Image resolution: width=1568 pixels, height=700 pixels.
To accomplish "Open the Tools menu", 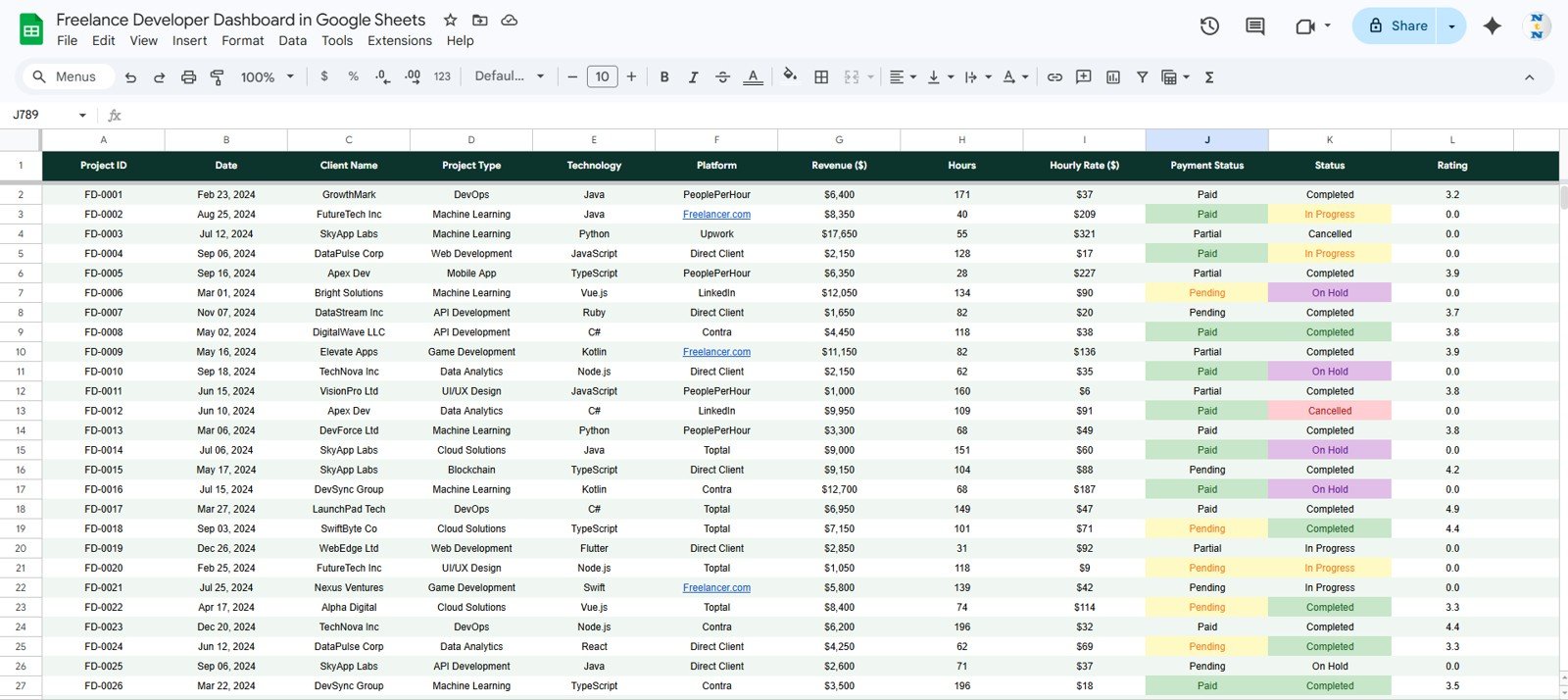I will coord(337,41).
